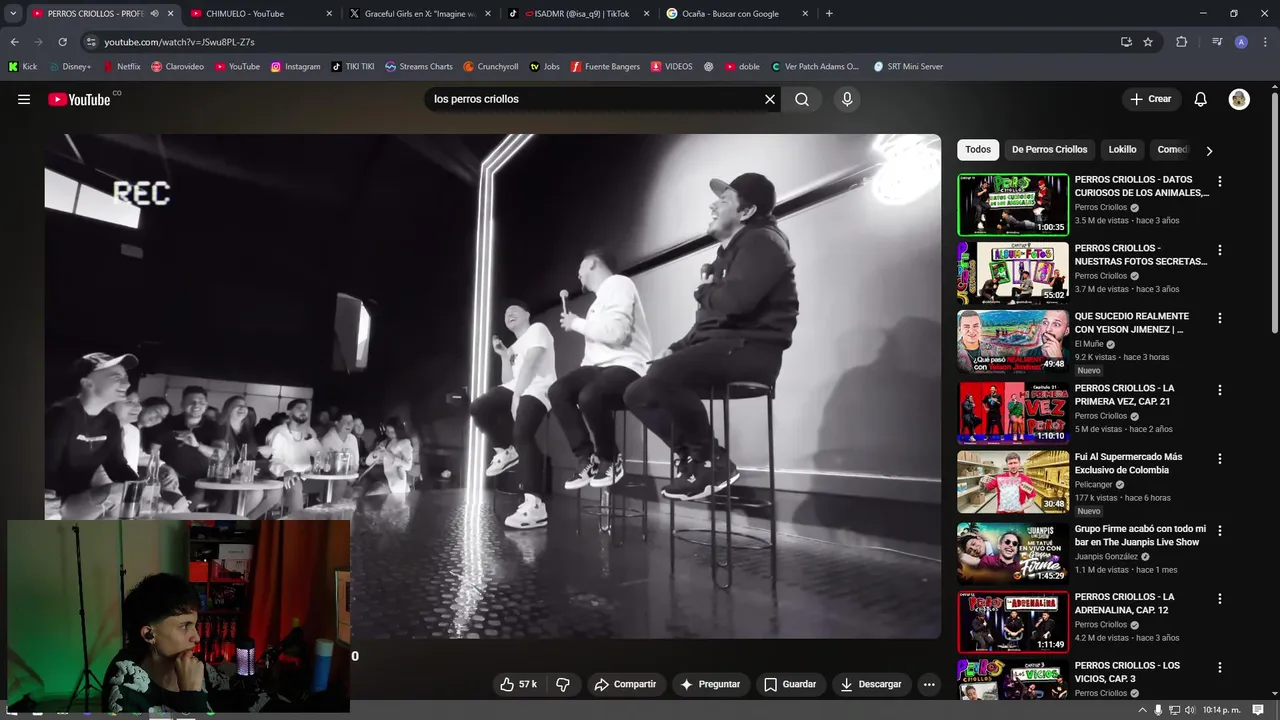Select the De Perros Criollos filter chip
The height and width of the screenshot is (720, 1280).
click(x=1049, y=149)
